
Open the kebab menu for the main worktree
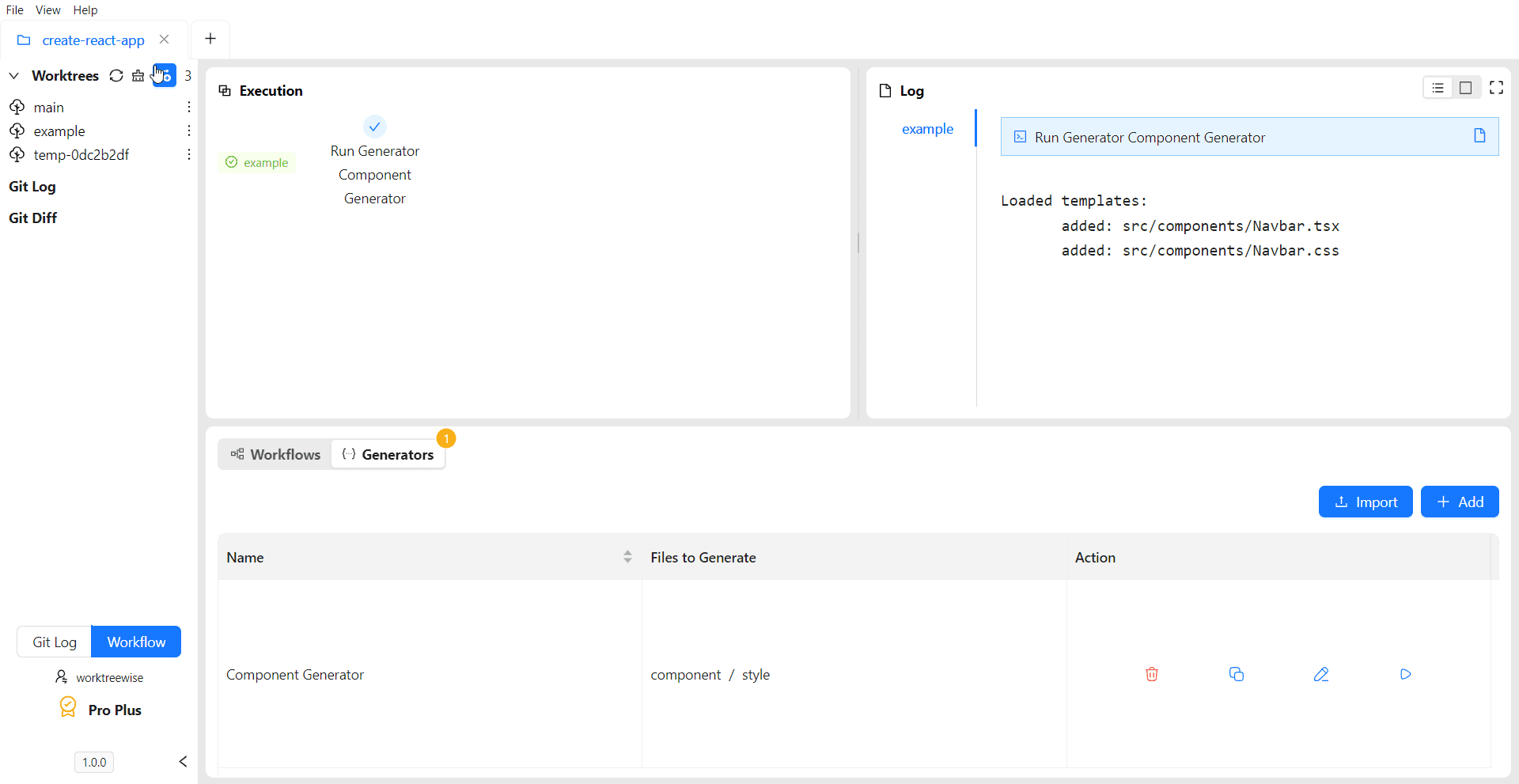[188, 107]
